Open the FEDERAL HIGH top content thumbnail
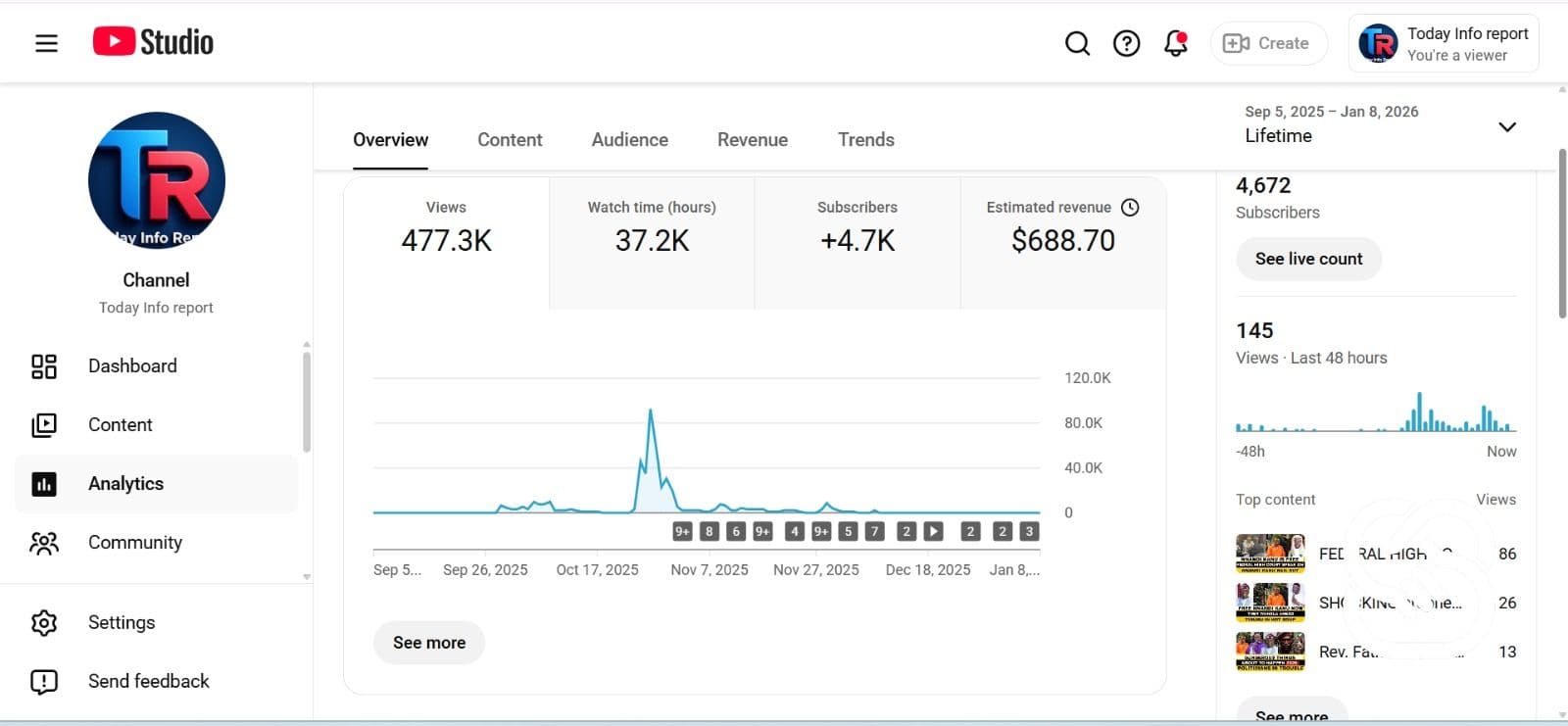 [1270, 554]
